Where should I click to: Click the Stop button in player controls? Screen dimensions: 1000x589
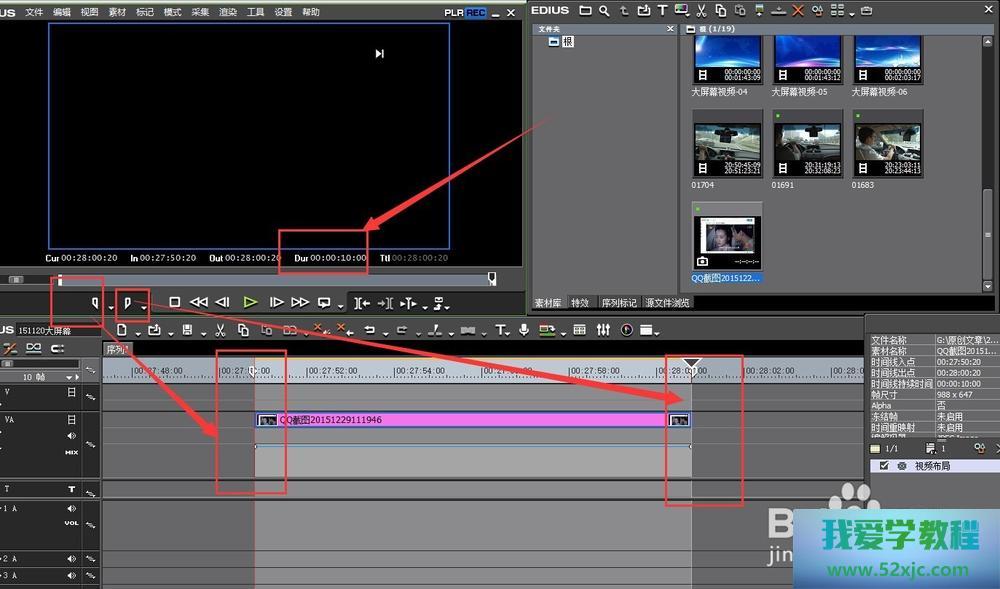coord(175,302)
